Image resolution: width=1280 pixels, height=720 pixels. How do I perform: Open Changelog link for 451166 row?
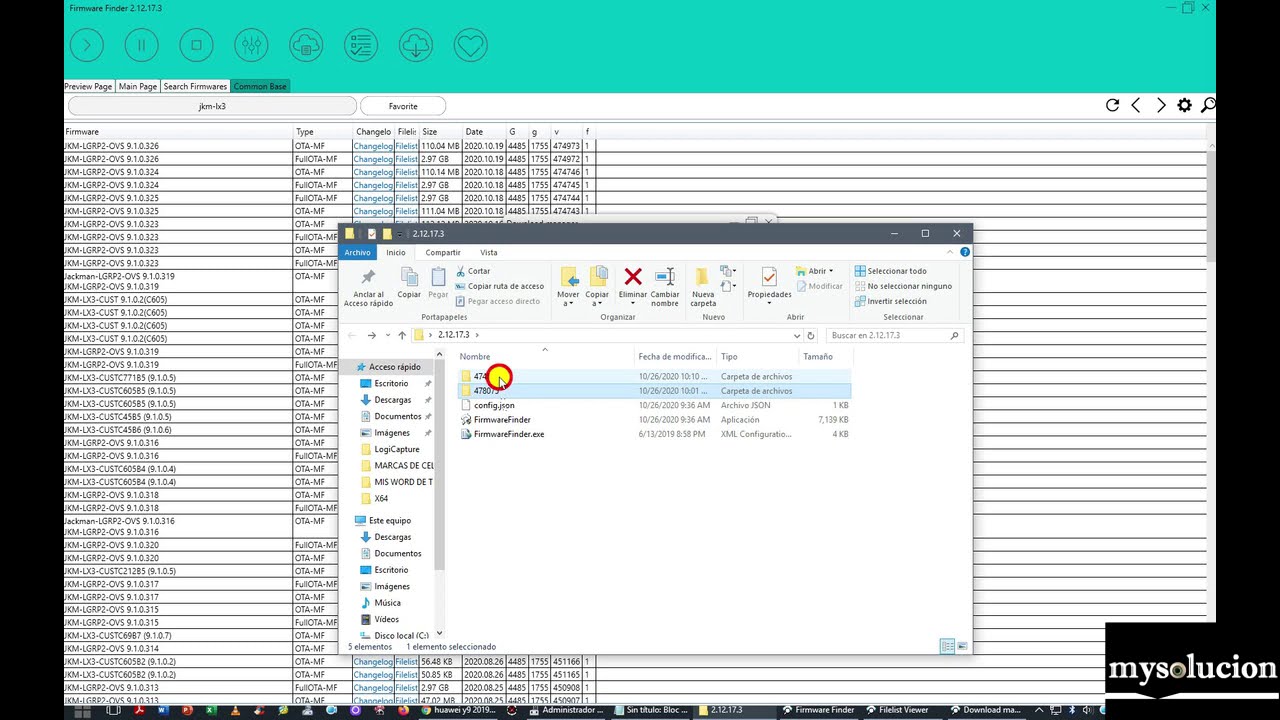tap(372, 662)
